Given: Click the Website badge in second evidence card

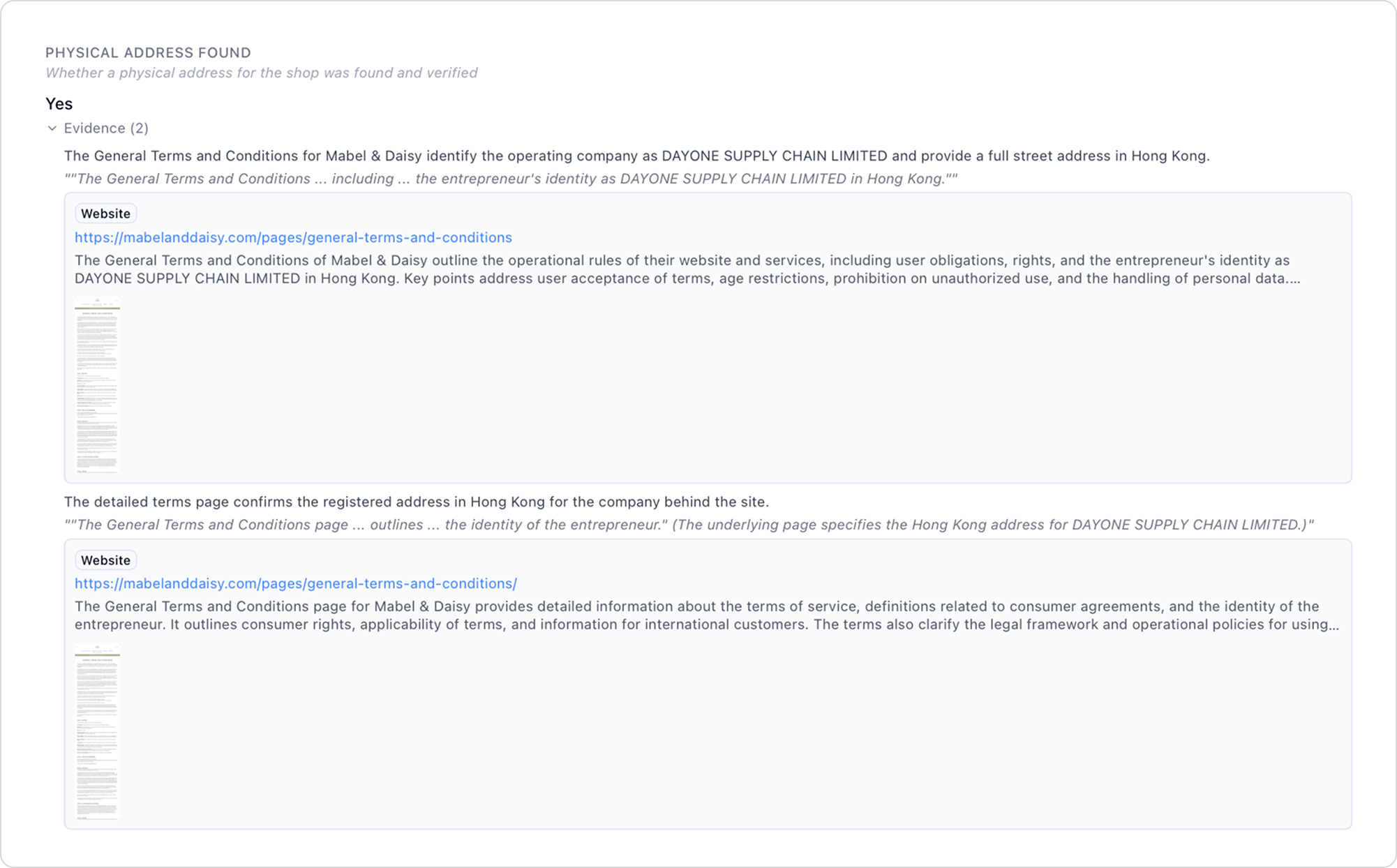Looking at the screenshot, I should coord(105,560).
